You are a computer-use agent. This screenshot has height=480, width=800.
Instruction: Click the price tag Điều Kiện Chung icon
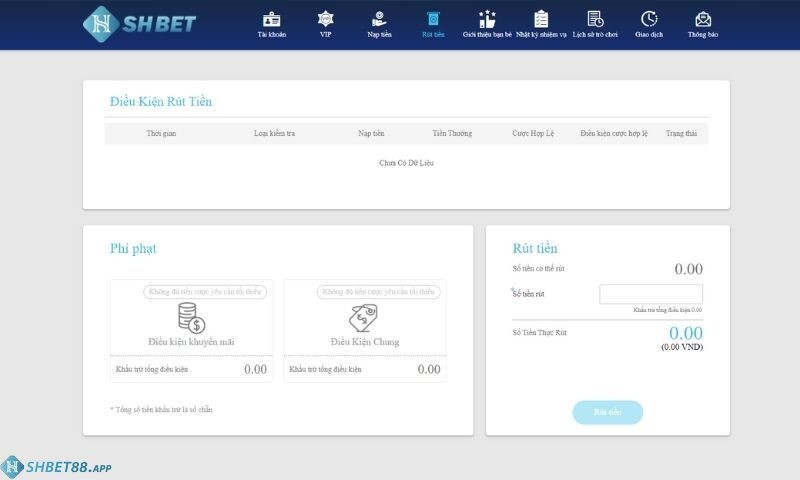pyautogui.click(x=364, y=318)
